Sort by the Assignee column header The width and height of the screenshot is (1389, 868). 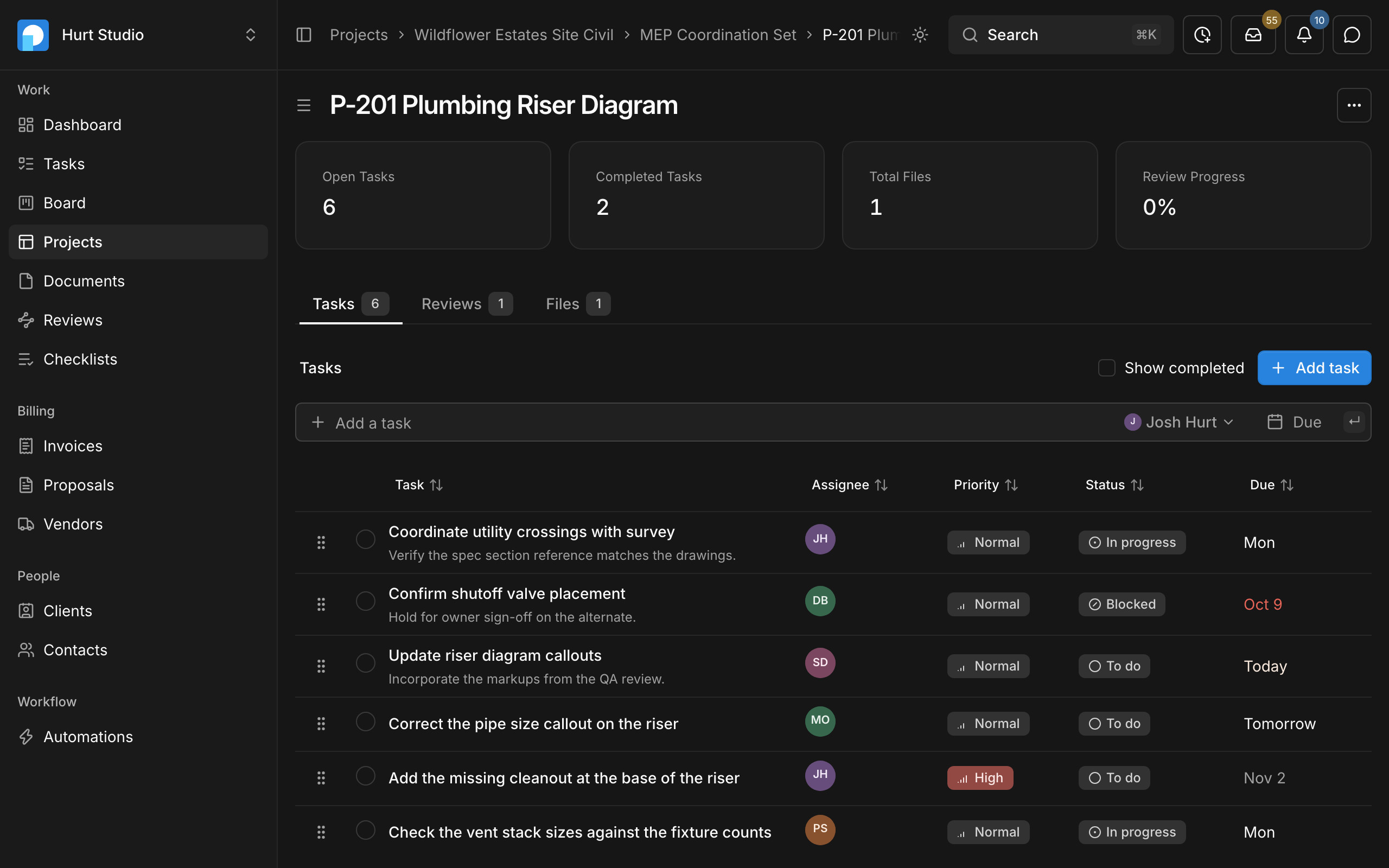tap(850, 485)
